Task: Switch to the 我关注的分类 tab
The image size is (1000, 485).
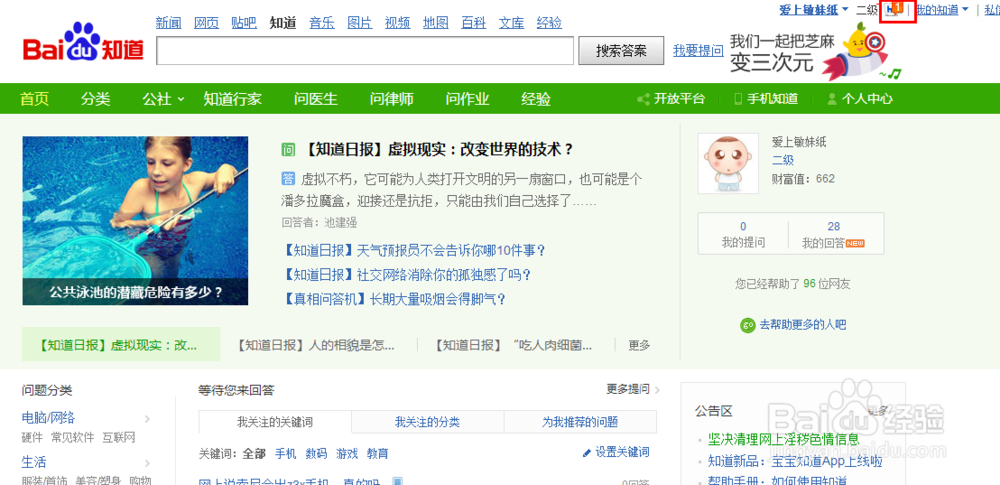Action: tap(427, 422)
